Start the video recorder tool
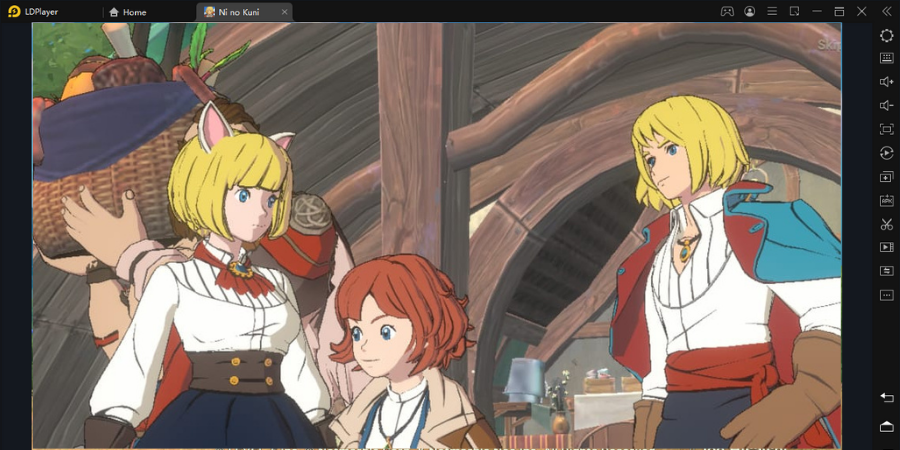 coord(886,247)
